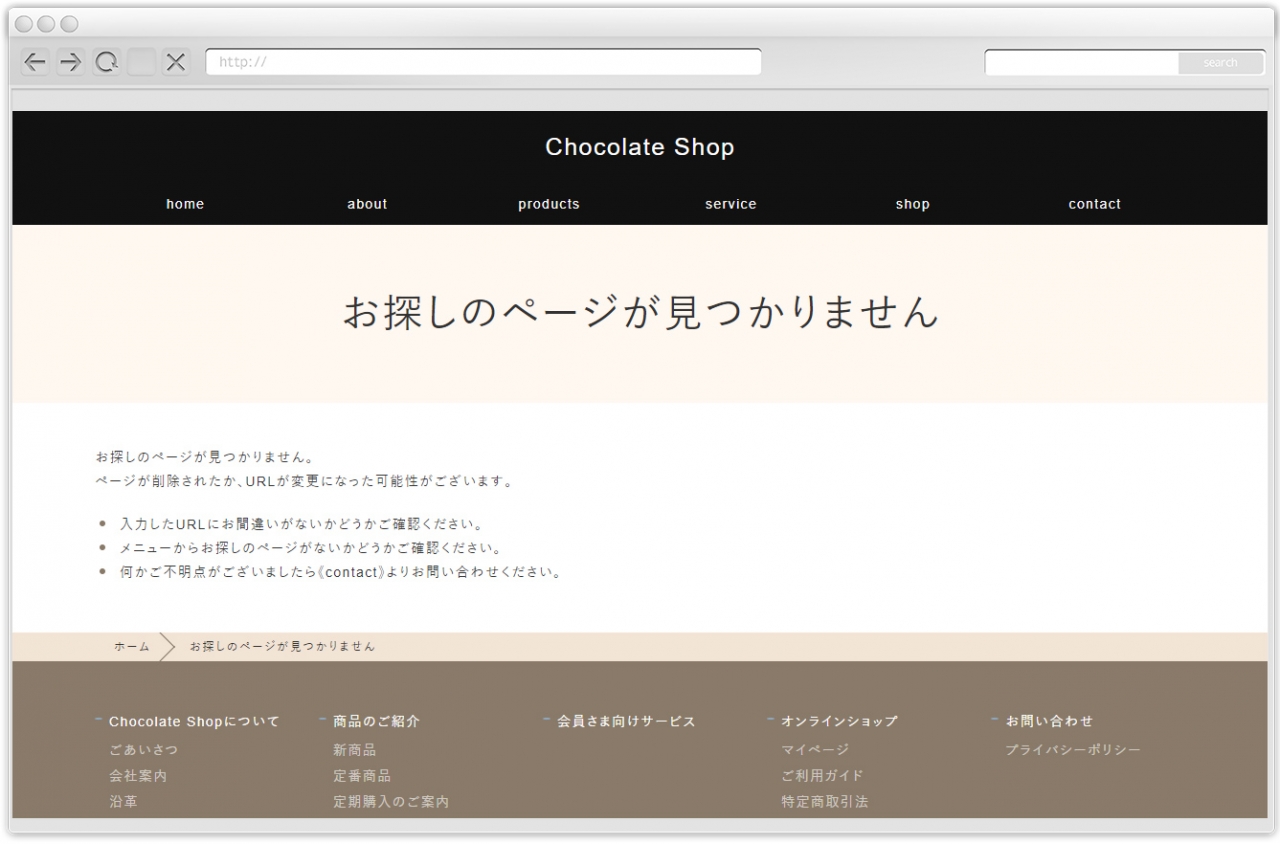1280x844 pixels.
Task: Open the 新商品 footer link
Action: 355,750
